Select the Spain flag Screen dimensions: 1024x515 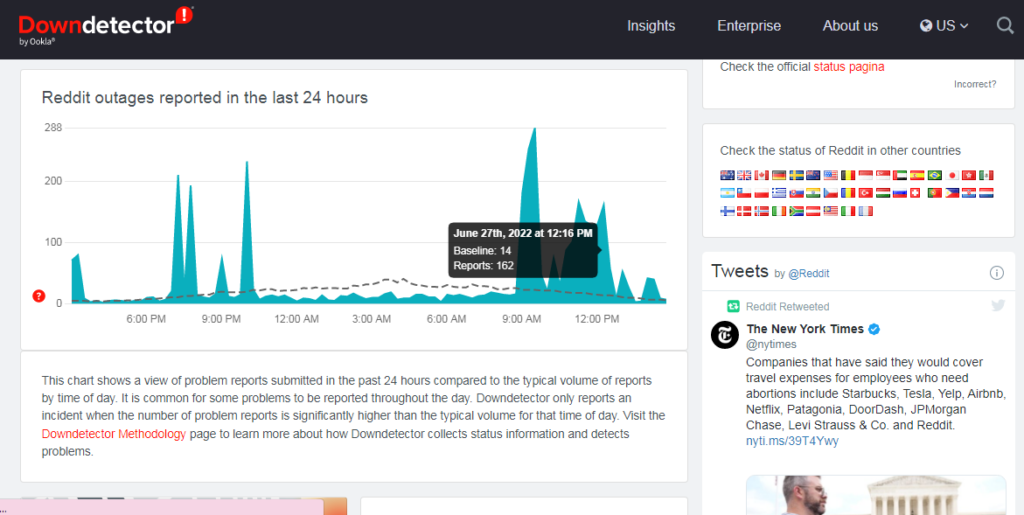point(917,175)
